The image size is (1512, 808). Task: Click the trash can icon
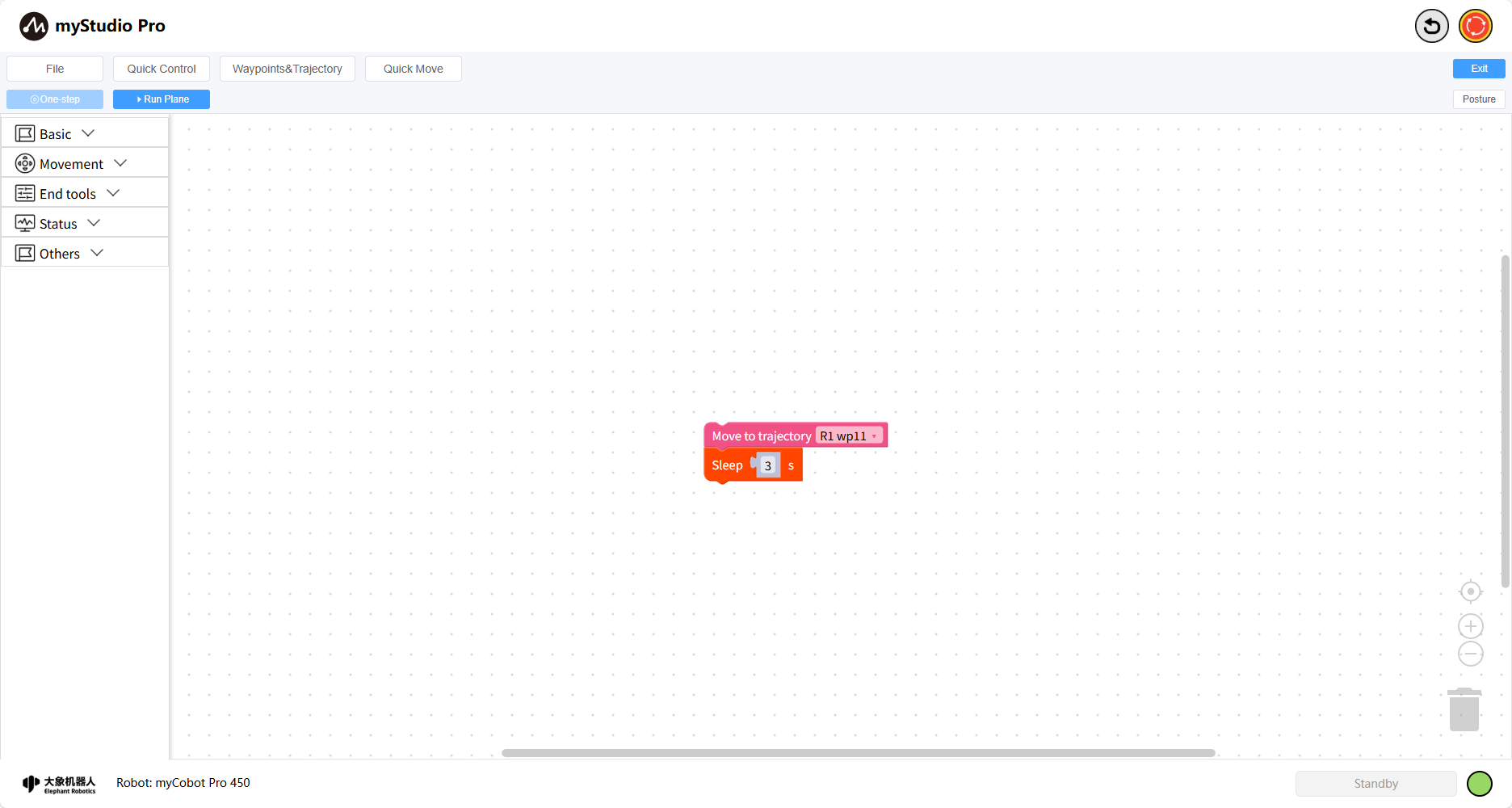1464,710
